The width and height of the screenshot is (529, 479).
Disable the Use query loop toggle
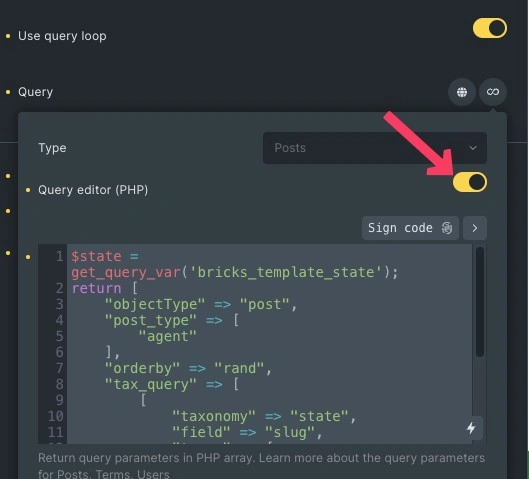pos(490,28)
